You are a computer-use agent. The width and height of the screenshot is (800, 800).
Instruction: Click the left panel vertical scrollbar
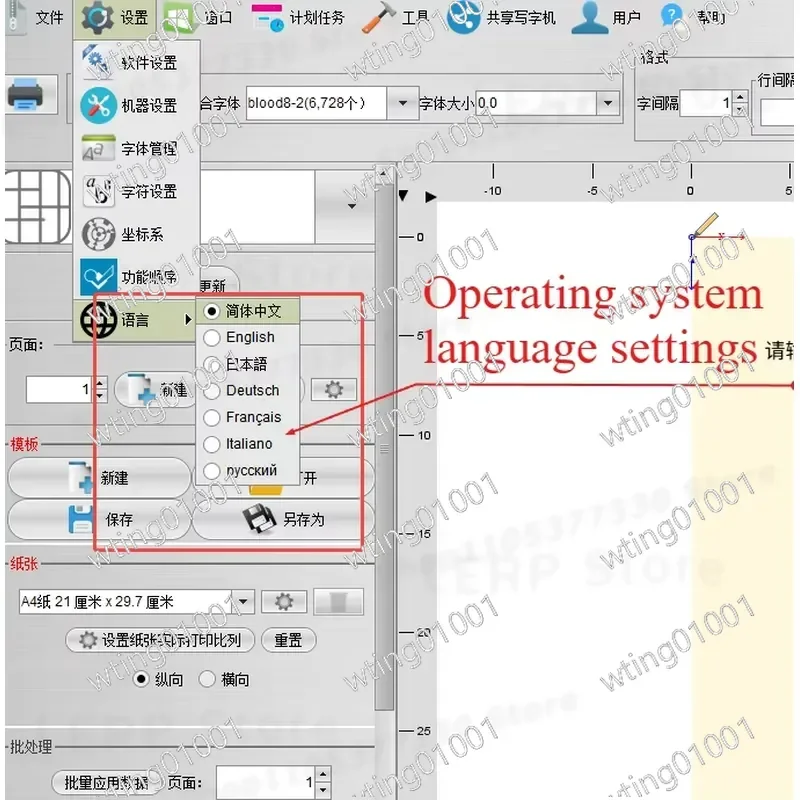click(384, 444)
